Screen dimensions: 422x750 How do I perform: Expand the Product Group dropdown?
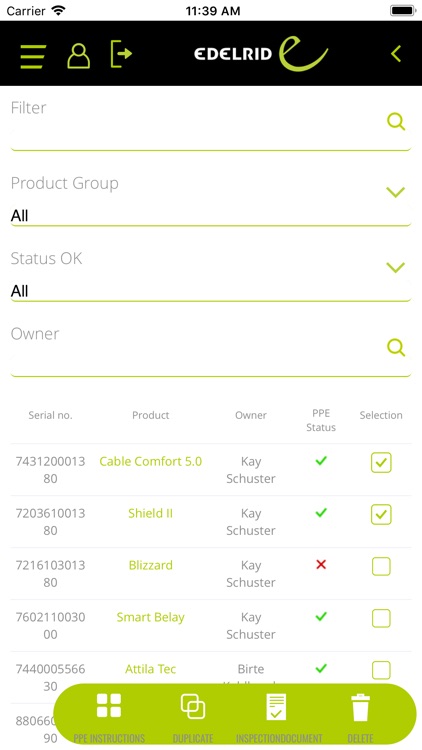click(x=211, y=200)
